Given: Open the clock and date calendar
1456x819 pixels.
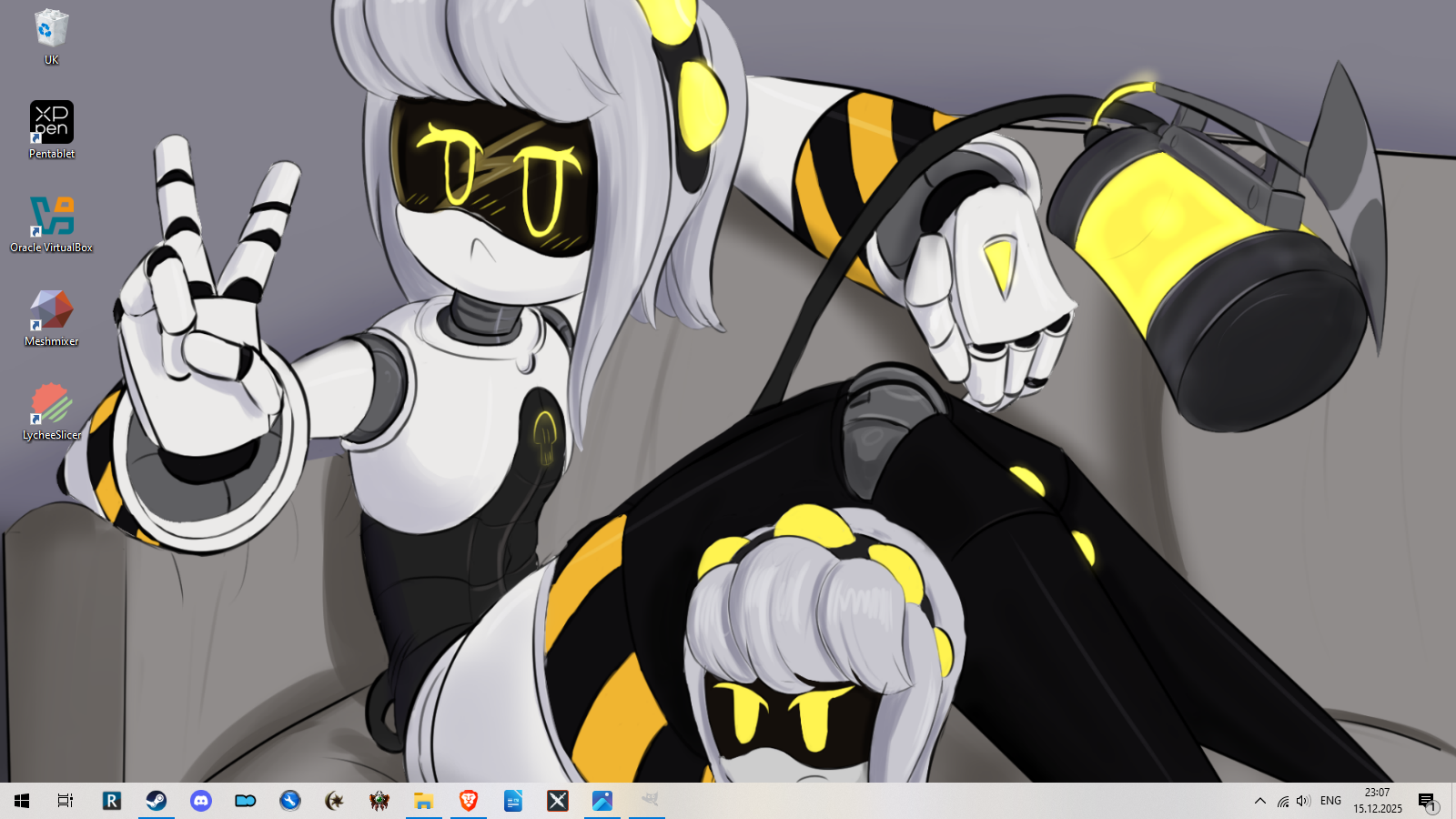Looking at the screenshot, I should [1378, 801].
